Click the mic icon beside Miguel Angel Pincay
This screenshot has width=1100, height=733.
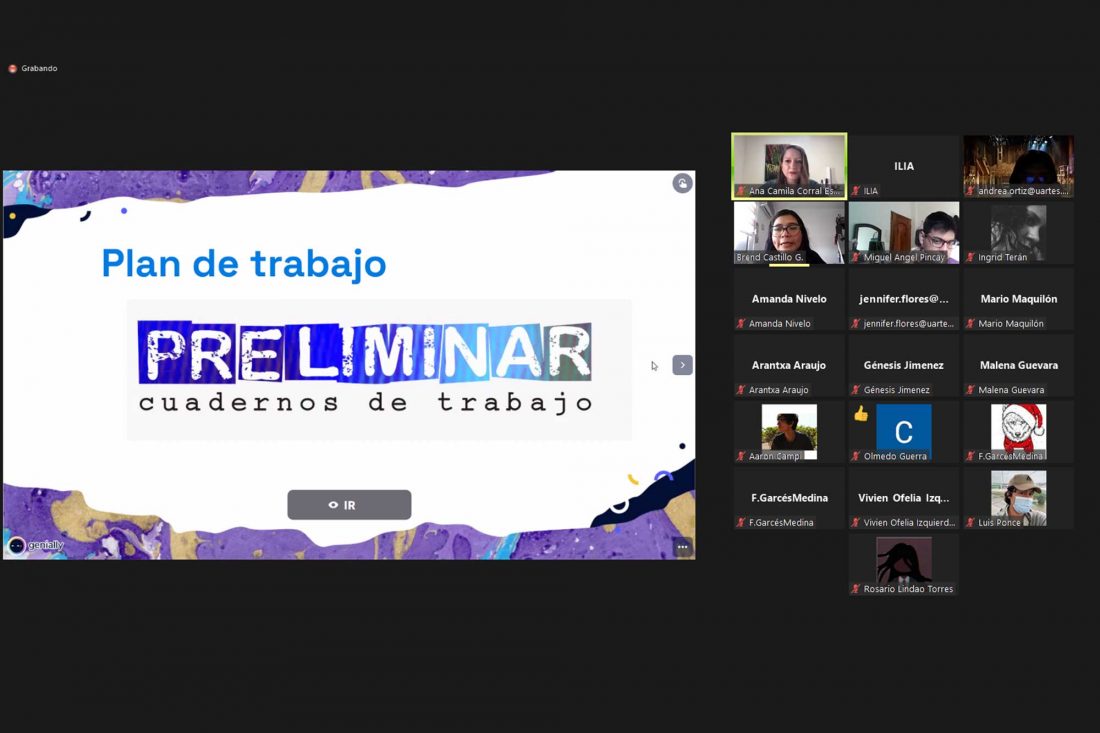856,257
